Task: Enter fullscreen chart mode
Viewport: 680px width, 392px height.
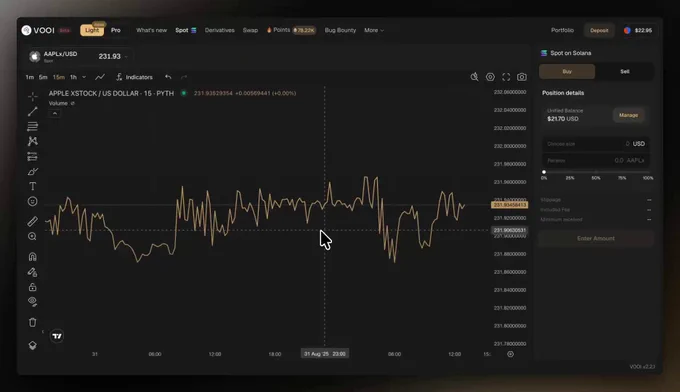Action: point(506,77)
